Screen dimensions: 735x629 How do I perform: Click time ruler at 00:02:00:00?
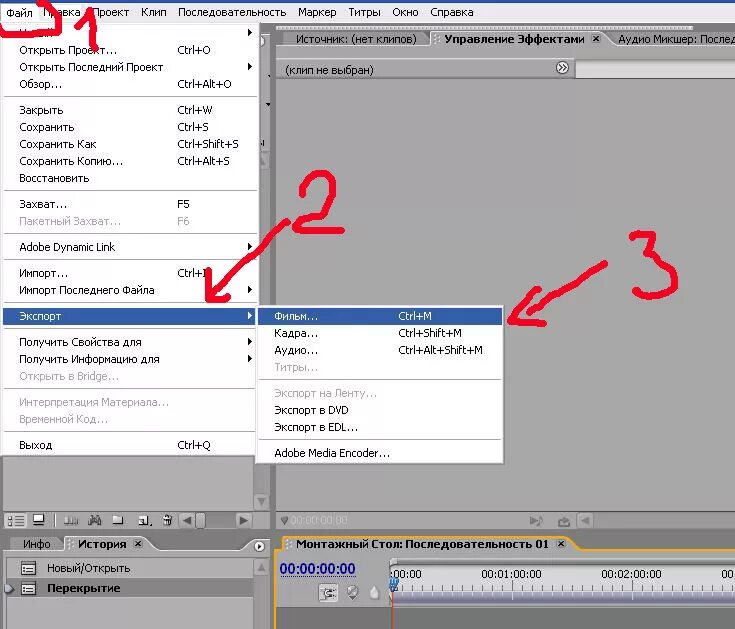pyautogui.click(x=631, y=574)
